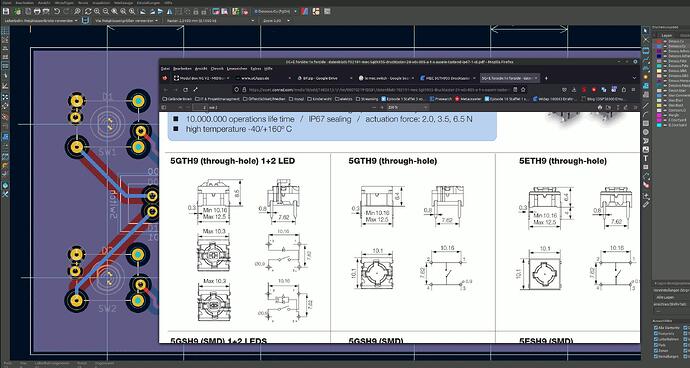Screen dimensions: 690x368
Task: Reload the page in Firefox
Action: click(x=185, y=90)
